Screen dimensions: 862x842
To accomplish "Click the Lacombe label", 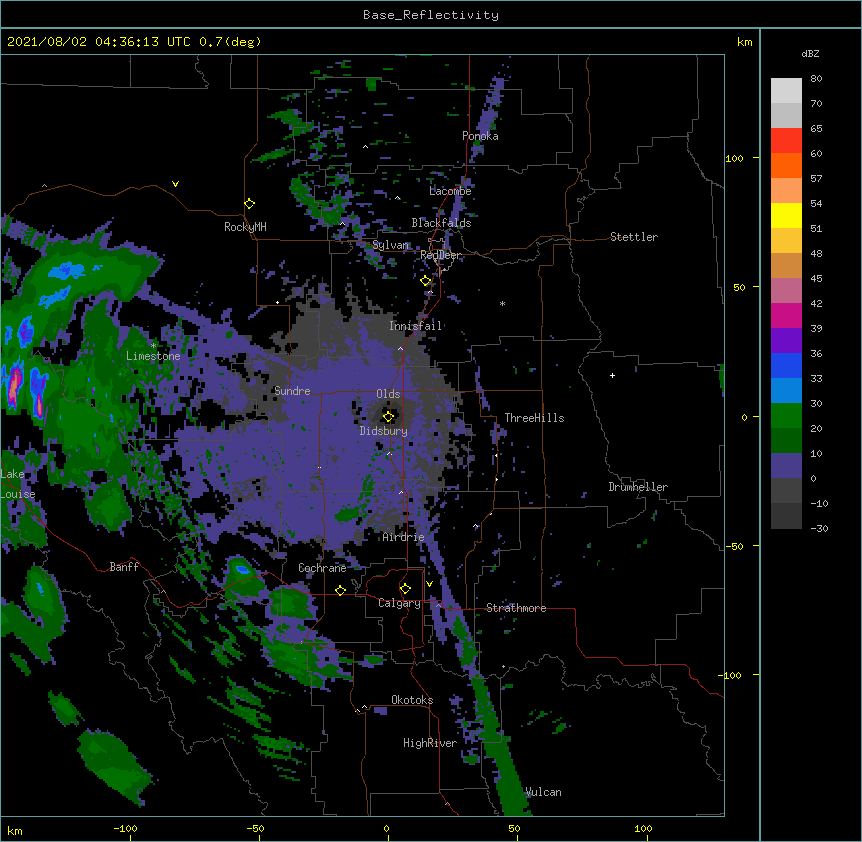I will click(450, 191).
